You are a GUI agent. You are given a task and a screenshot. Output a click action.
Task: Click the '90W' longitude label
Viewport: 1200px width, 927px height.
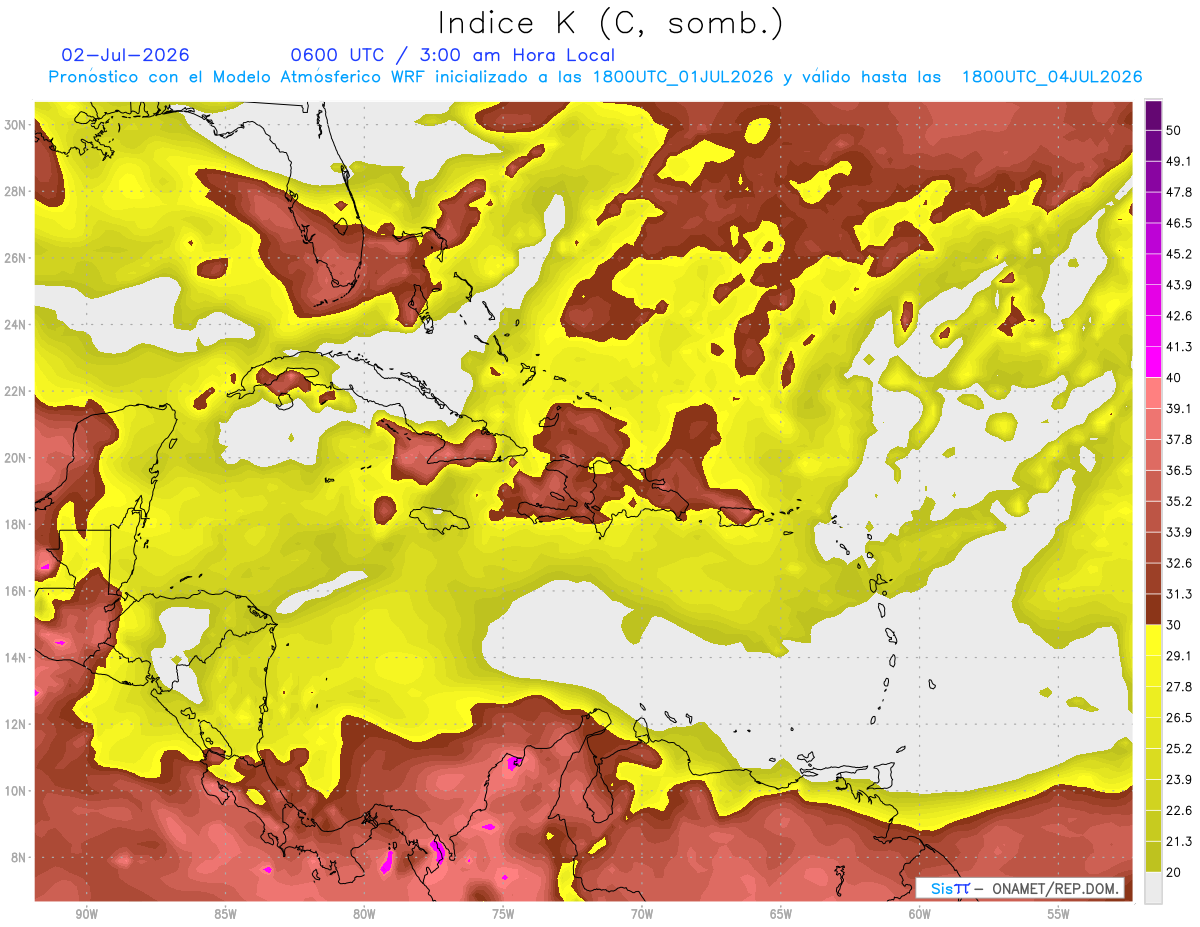pyautogui.click(x=86, y=914)
